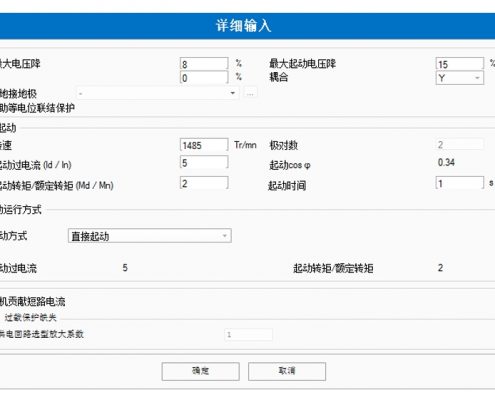Click the ellipsis browse button beside grounding dropdown
The height and width of the screenshot is (400, 495).
[x=250, y=93]
